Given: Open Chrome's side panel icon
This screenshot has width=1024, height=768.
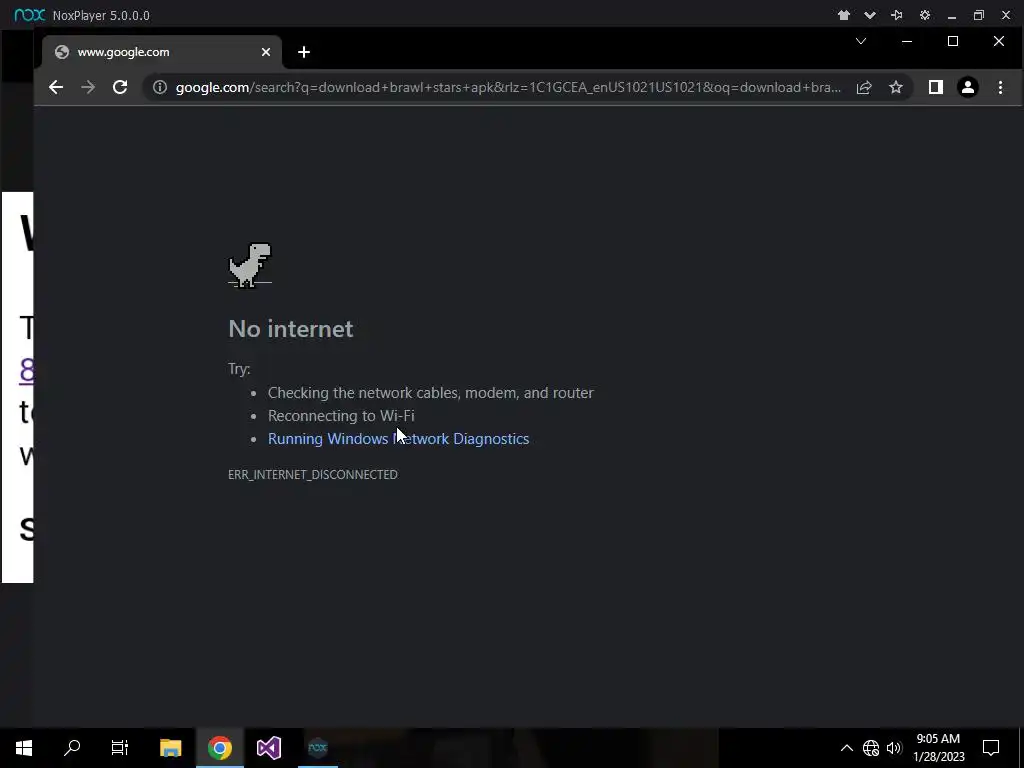Looking at the screenshot, I should tap(936, 88).
